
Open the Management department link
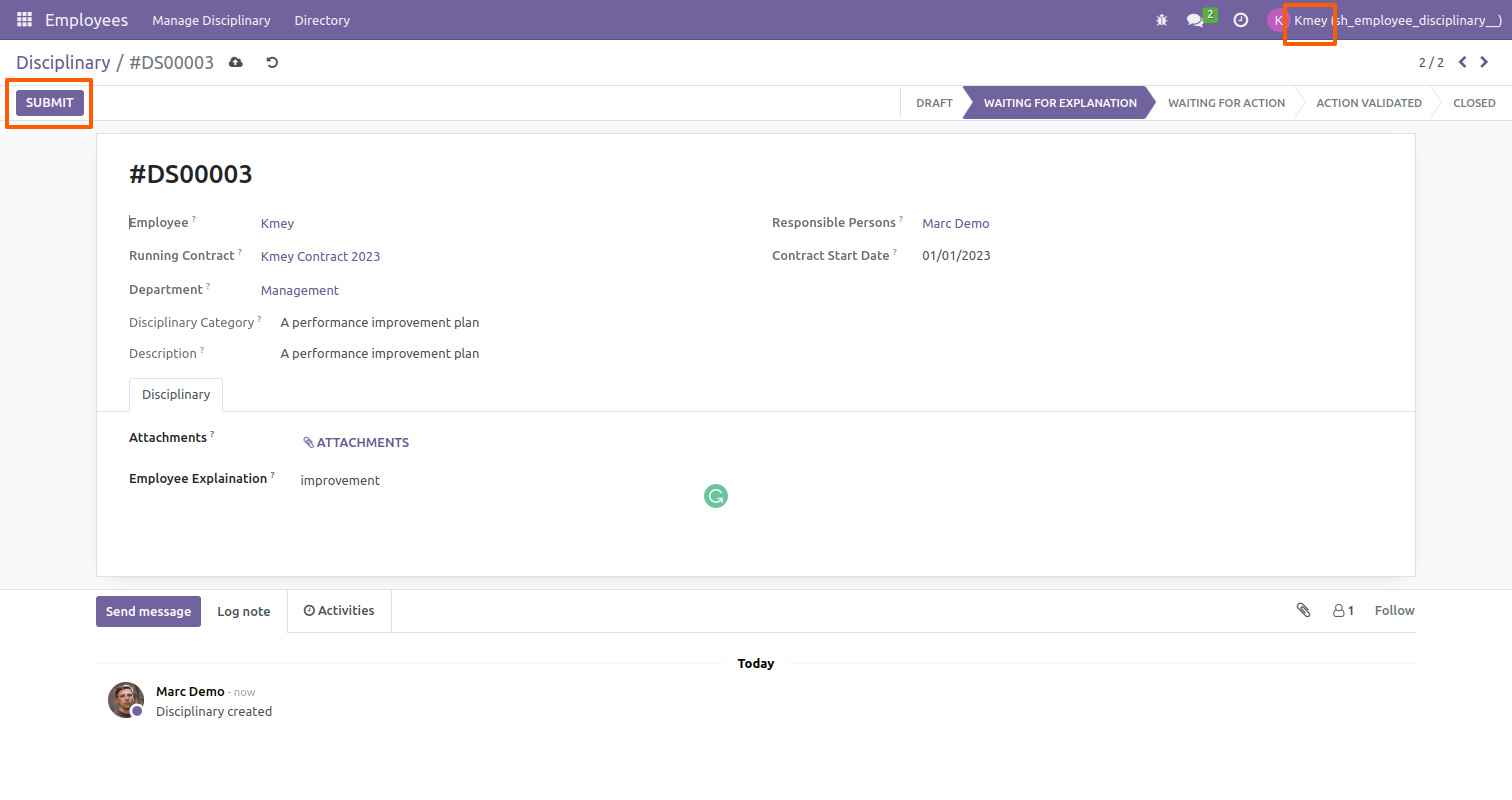pos(300,291)
